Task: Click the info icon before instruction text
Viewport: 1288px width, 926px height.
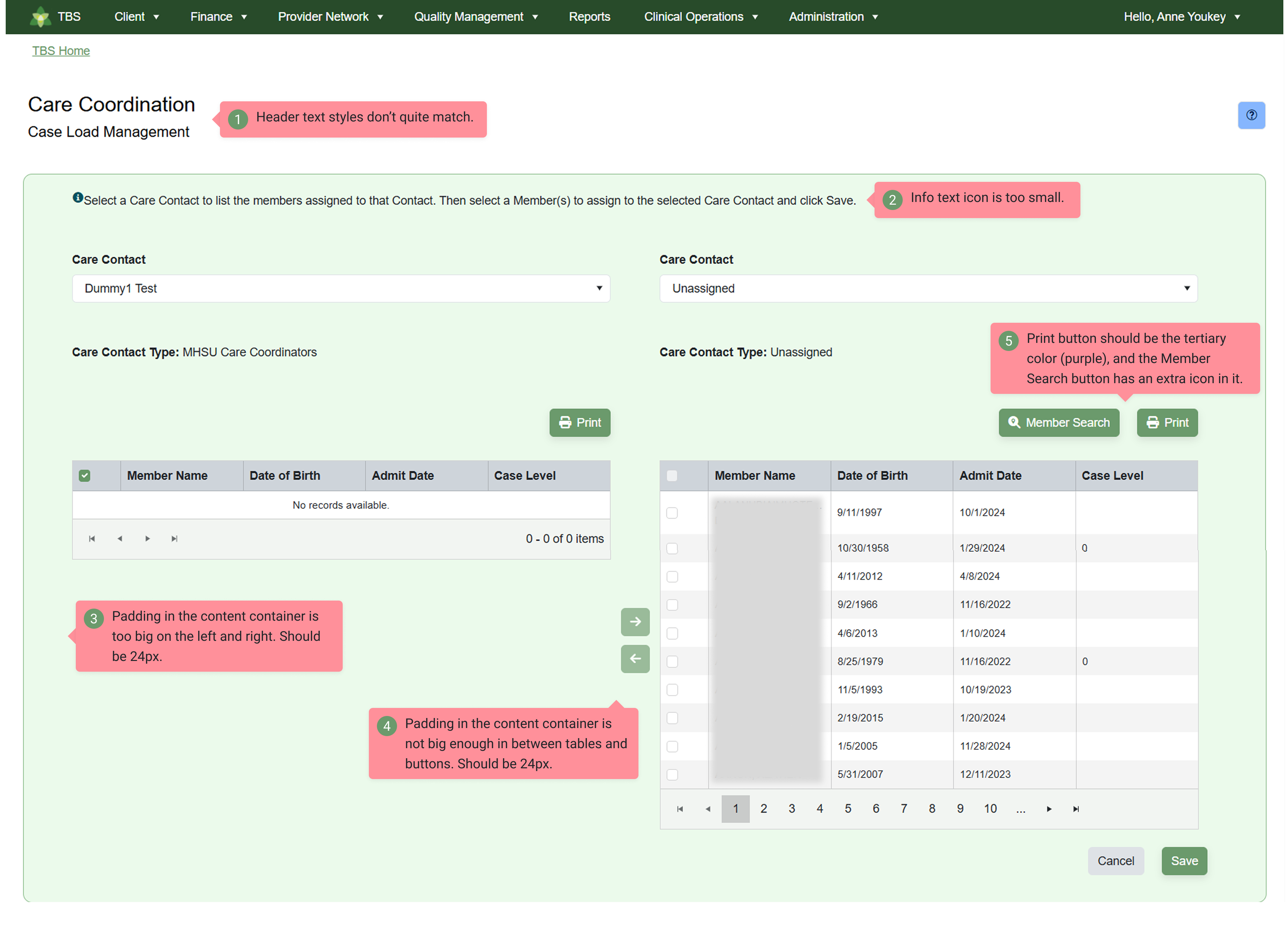Action: 78,198
